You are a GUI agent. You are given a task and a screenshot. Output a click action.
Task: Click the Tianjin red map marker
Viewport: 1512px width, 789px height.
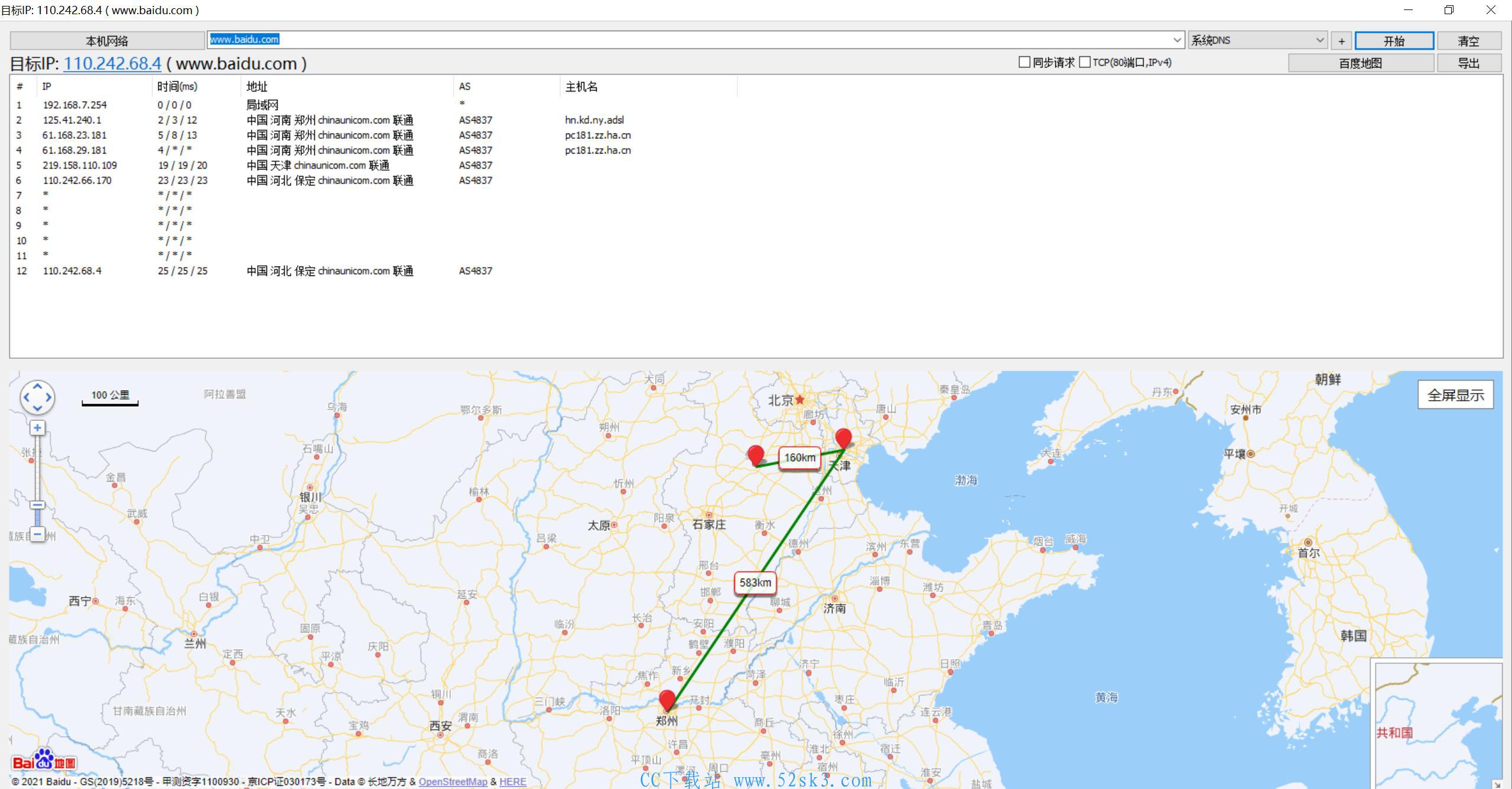(x=843, y=439)
